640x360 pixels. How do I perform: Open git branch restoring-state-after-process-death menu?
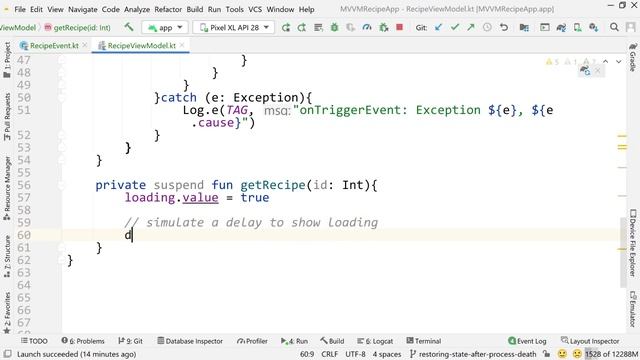tap(473, 354)
